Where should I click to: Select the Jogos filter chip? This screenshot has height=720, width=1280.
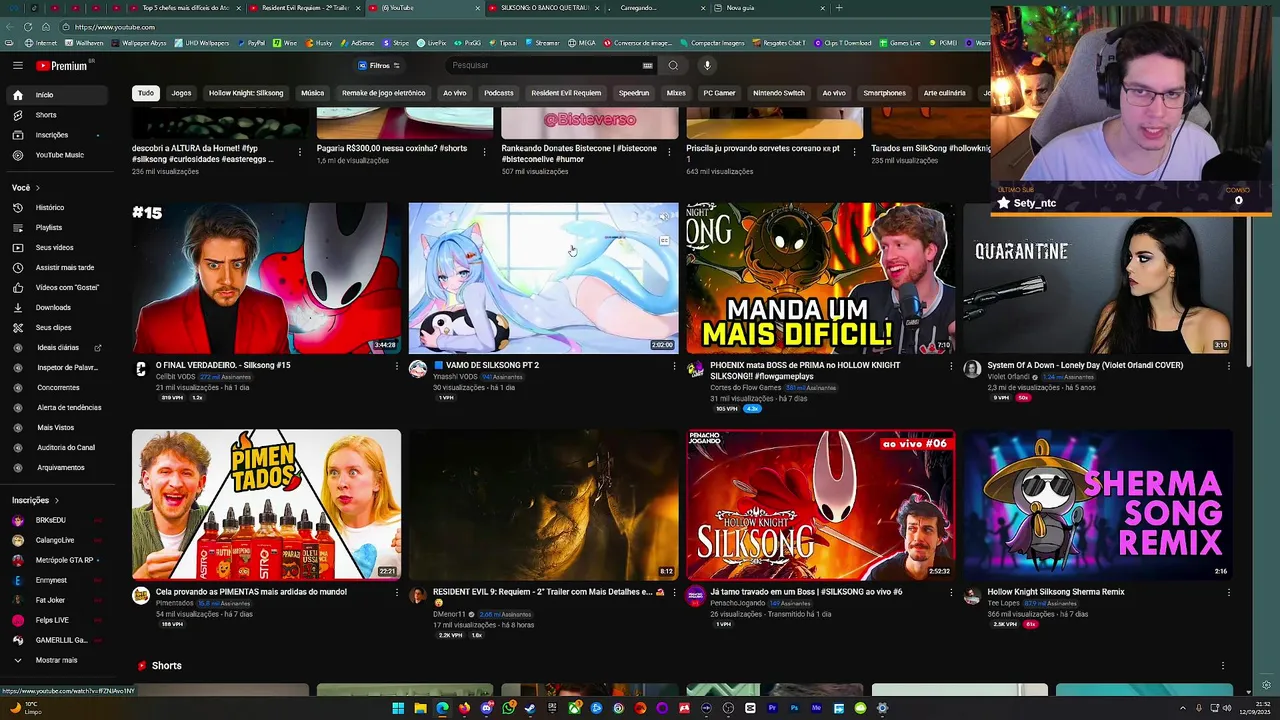point(181,93)
